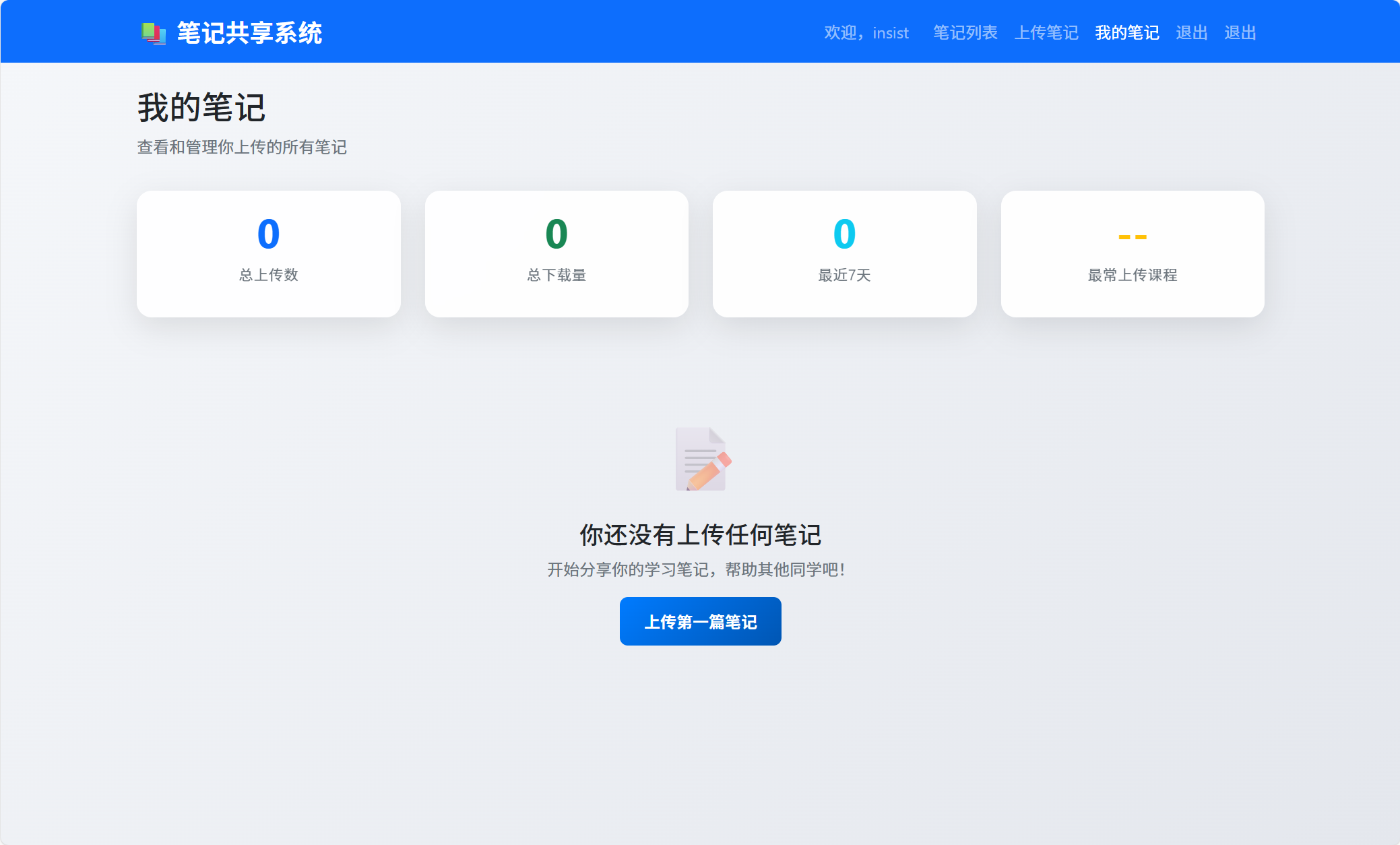The height and width of the screenshot is (845, 1400).
Task: Click the 最近7天 label
Action: coord(844,275)
